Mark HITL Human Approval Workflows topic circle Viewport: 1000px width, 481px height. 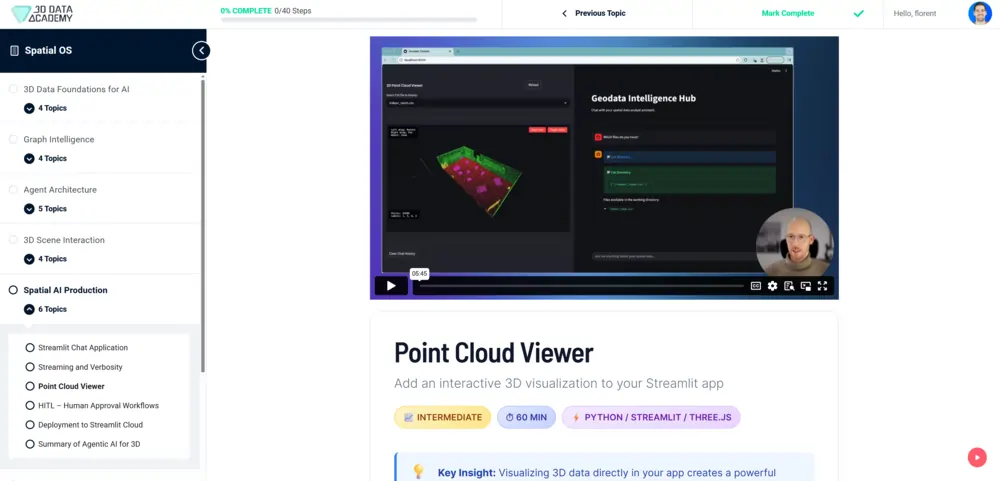pyautogui.click(x=29, y=405)
